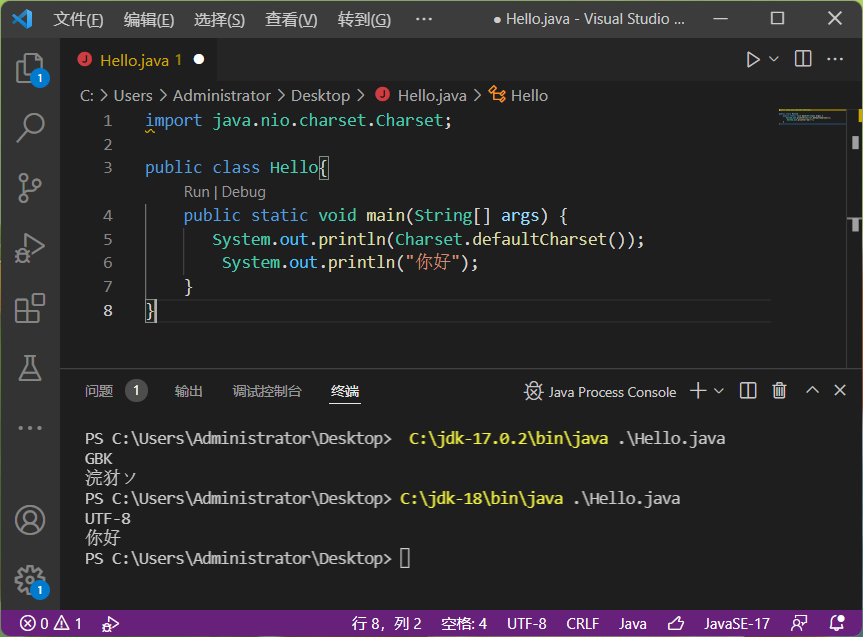Change indentation via 空格: 4
Viewport: 863px width, 637px height.
tap(464, 623)
